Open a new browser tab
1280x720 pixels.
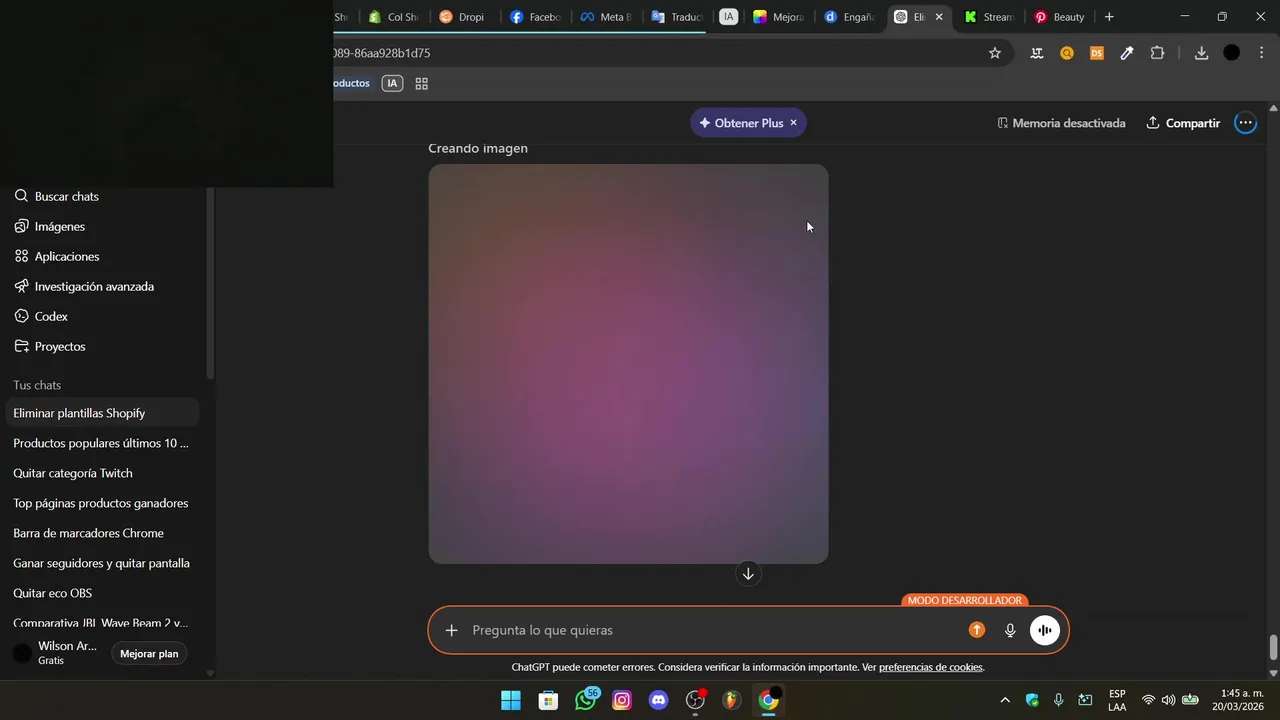tap(1109, 17)
